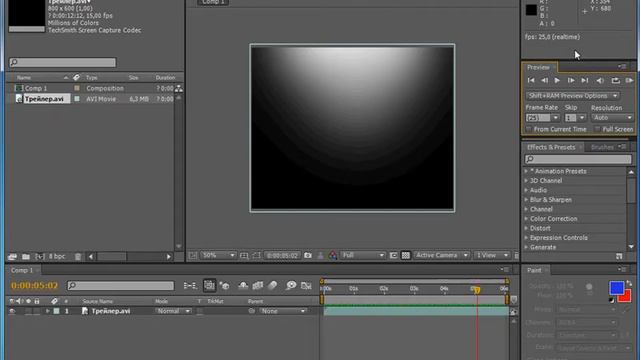This screenshot has width=640, height=360.
Task: Toggle the Live Update button in timeline
Action: pyautogui.click(x=209, y=285)
